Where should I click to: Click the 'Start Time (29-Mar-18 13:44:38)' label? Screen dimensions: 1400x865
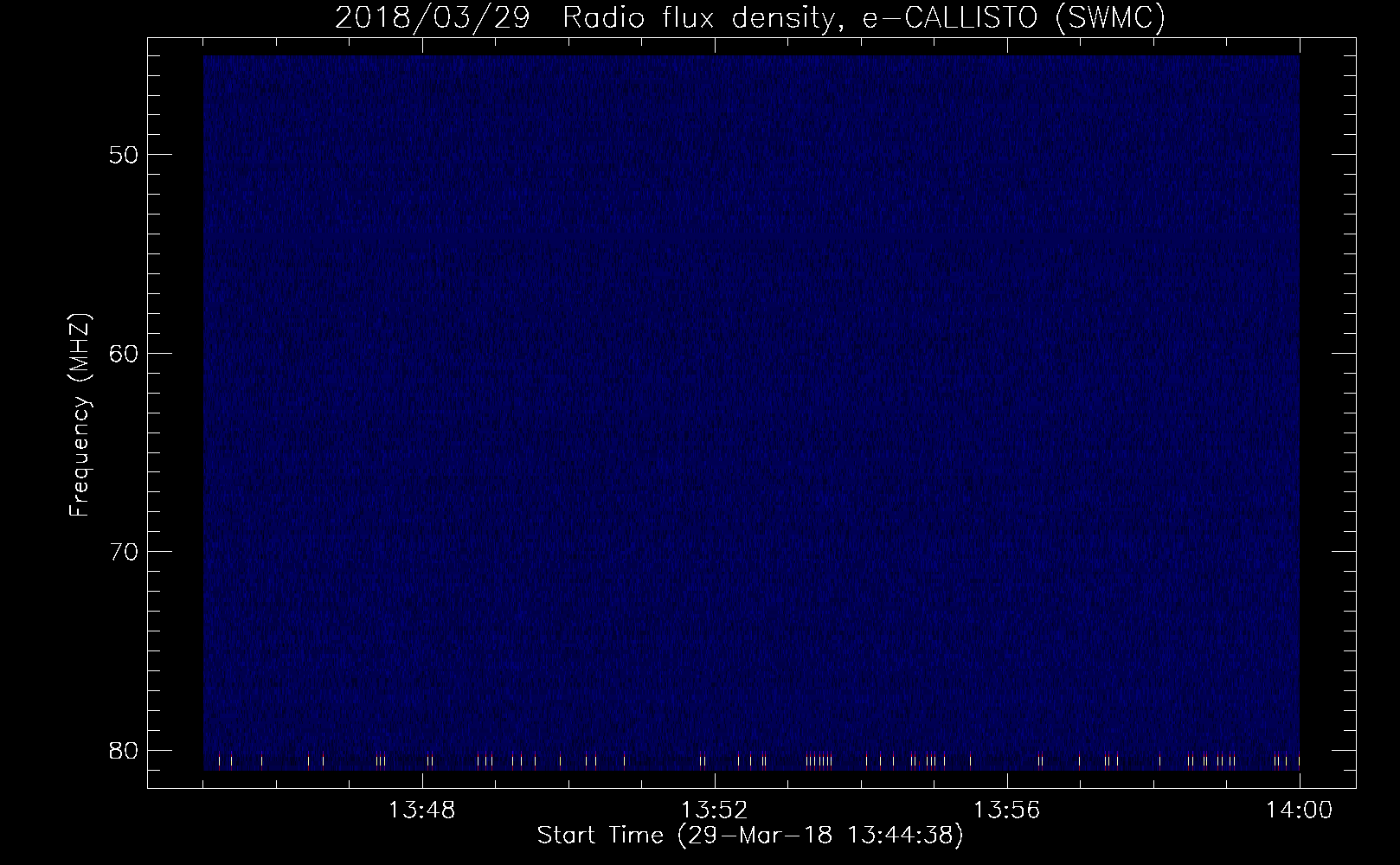(x=750, y=836)
